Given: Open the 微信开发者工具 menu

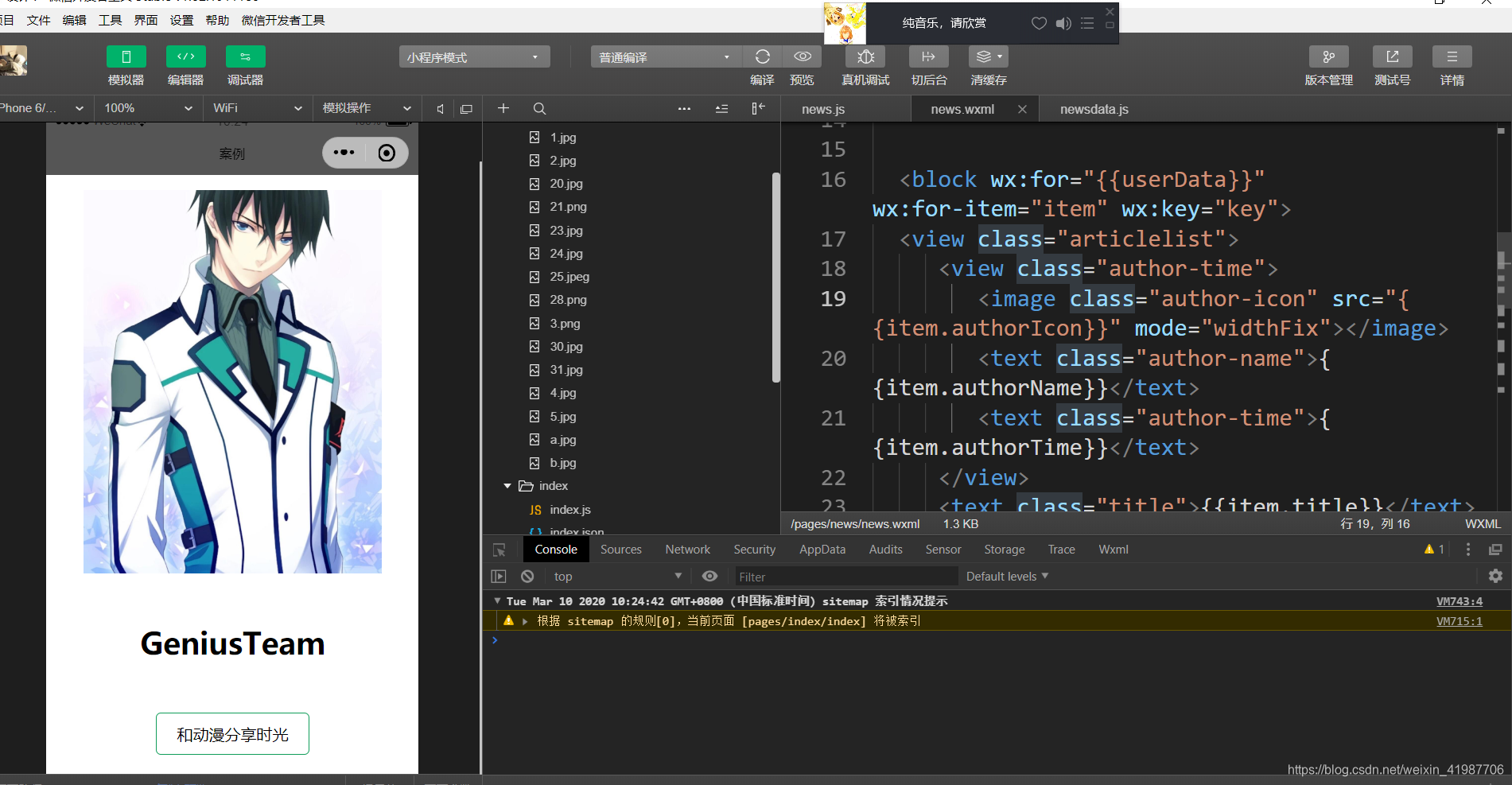Looking at the screenshot, I should (x=283, y=20).
